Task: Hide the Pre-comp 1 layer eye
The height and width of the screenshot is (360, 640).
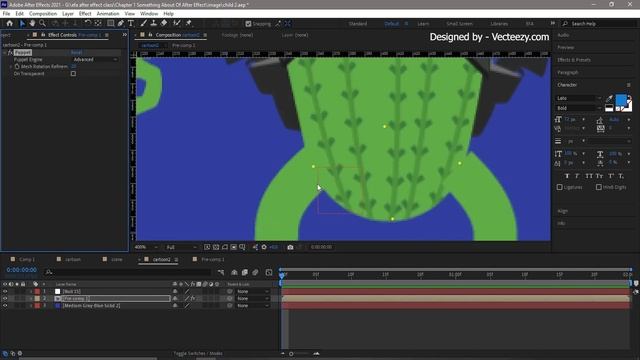Action: click(5, 298)
